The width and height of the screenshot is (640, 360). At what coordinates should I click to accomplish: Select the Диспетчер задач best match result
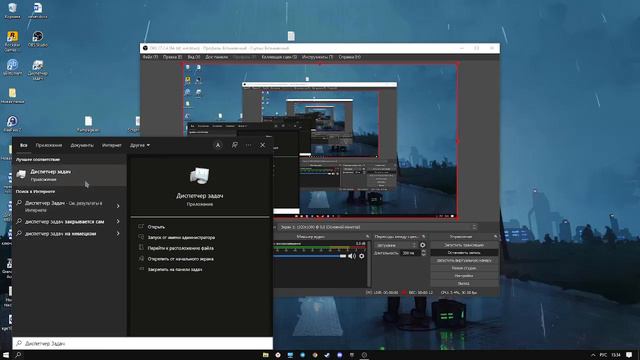pyautogui.click(x=69, y=175)
